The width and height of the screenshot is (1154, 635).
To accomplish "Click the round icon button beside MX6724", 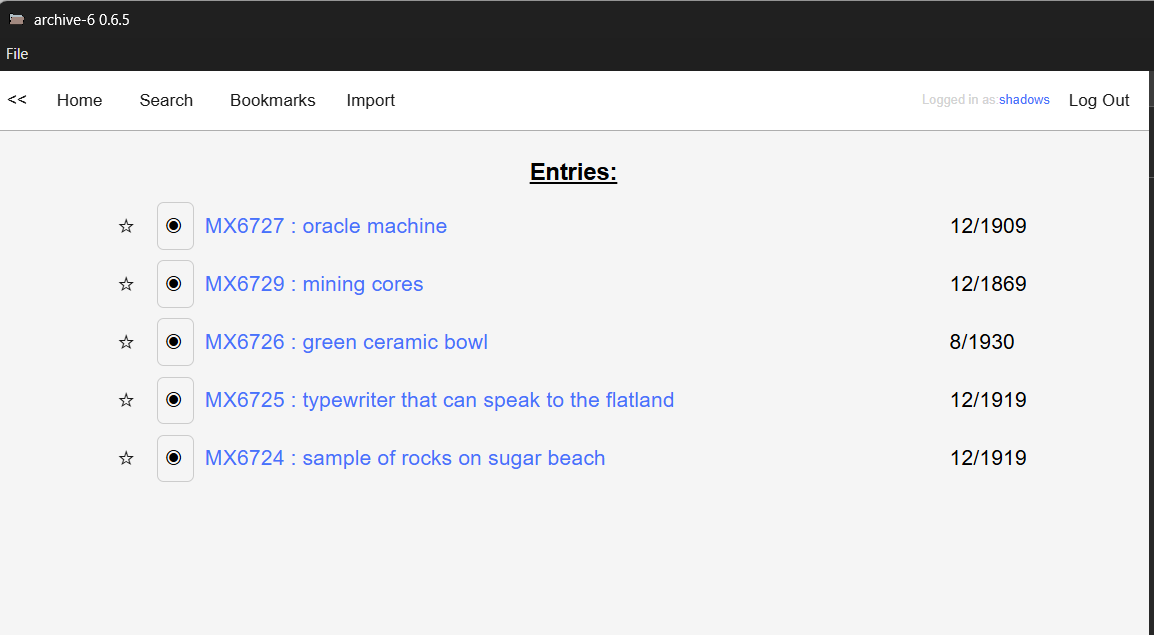I will (x=175, y=458).
